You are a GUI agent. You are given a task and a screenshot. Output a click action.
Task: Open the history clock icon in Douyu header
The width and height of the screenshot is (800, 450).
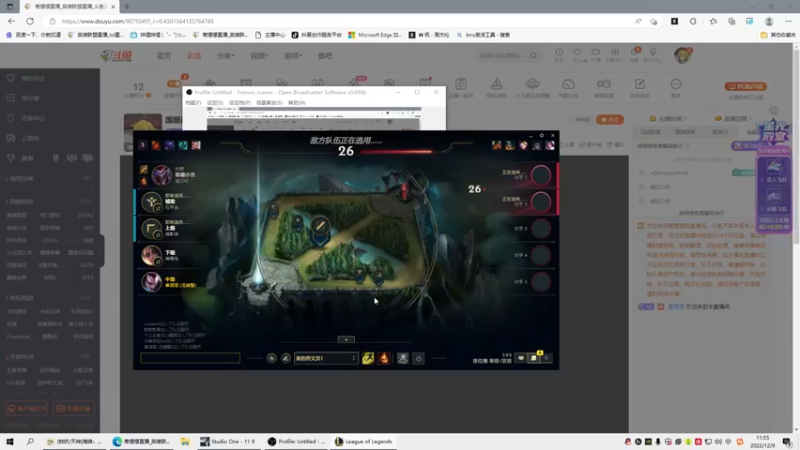tap(559, 54)
